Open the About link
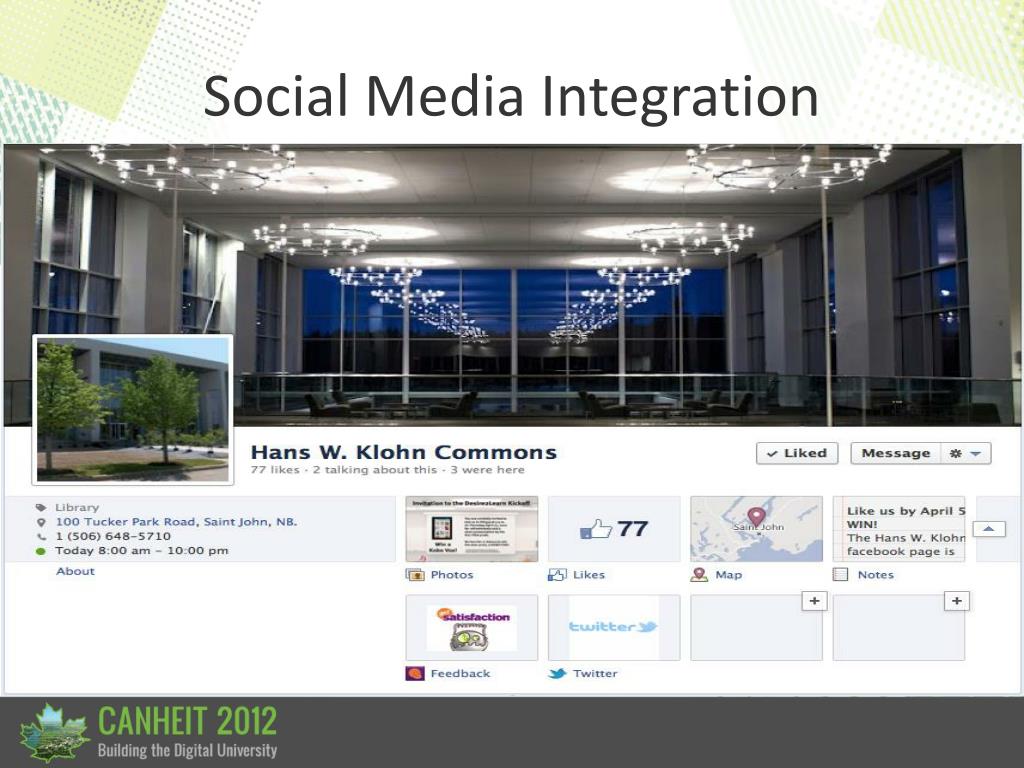This screenshot has width=1024, height=768. coord(75,571)
